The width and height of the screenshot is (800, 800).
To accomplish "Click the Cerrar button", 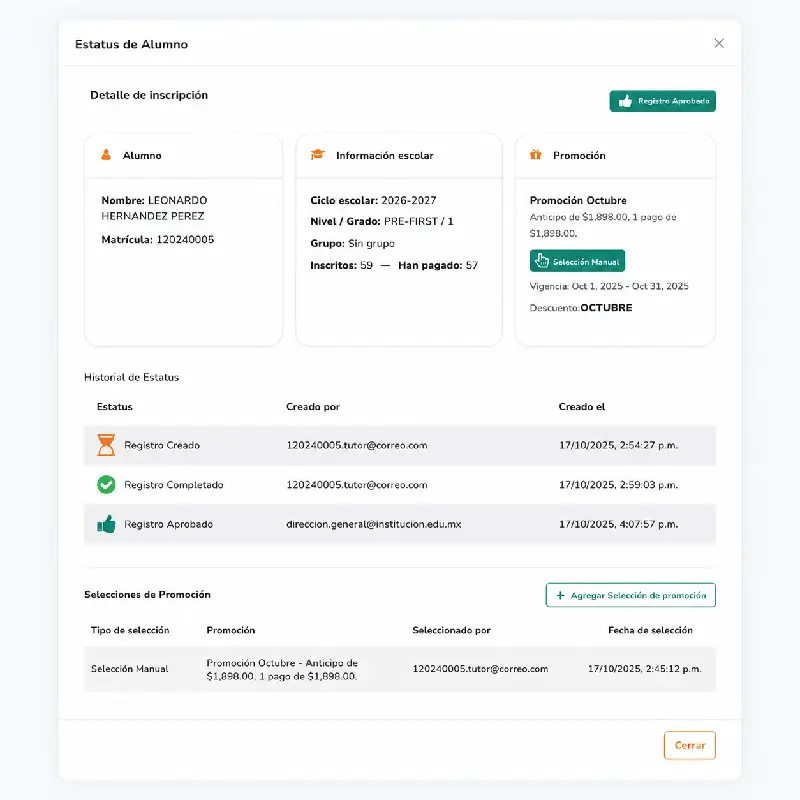I will [x=690, y=745].
